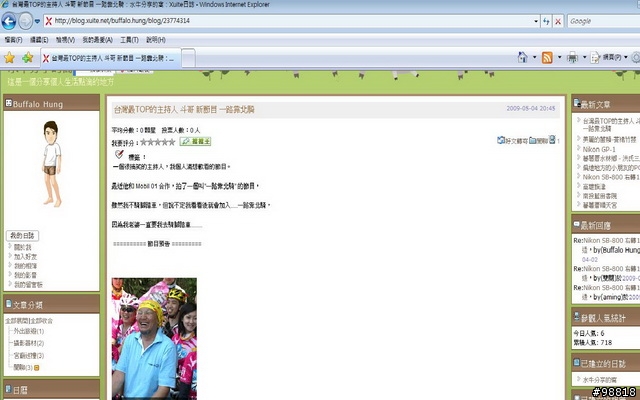This screenshot has width=640, height=400.
Task: Open the recent pages dropdown beside Forward
Action: tap(37, 21)
